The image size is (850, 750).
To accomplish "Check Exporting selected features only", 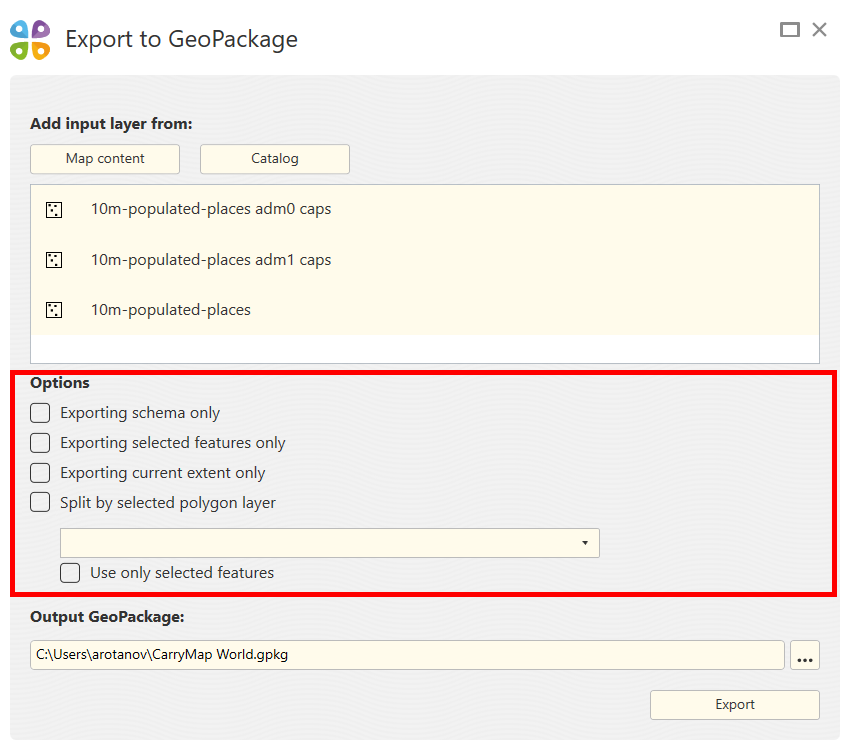I will 40,442.
